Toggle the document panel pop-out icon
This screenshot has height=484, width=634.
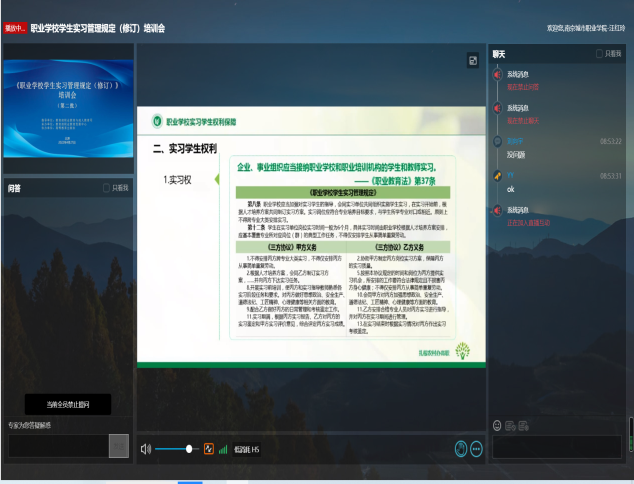pyautogui.click(x=473, y=61)
